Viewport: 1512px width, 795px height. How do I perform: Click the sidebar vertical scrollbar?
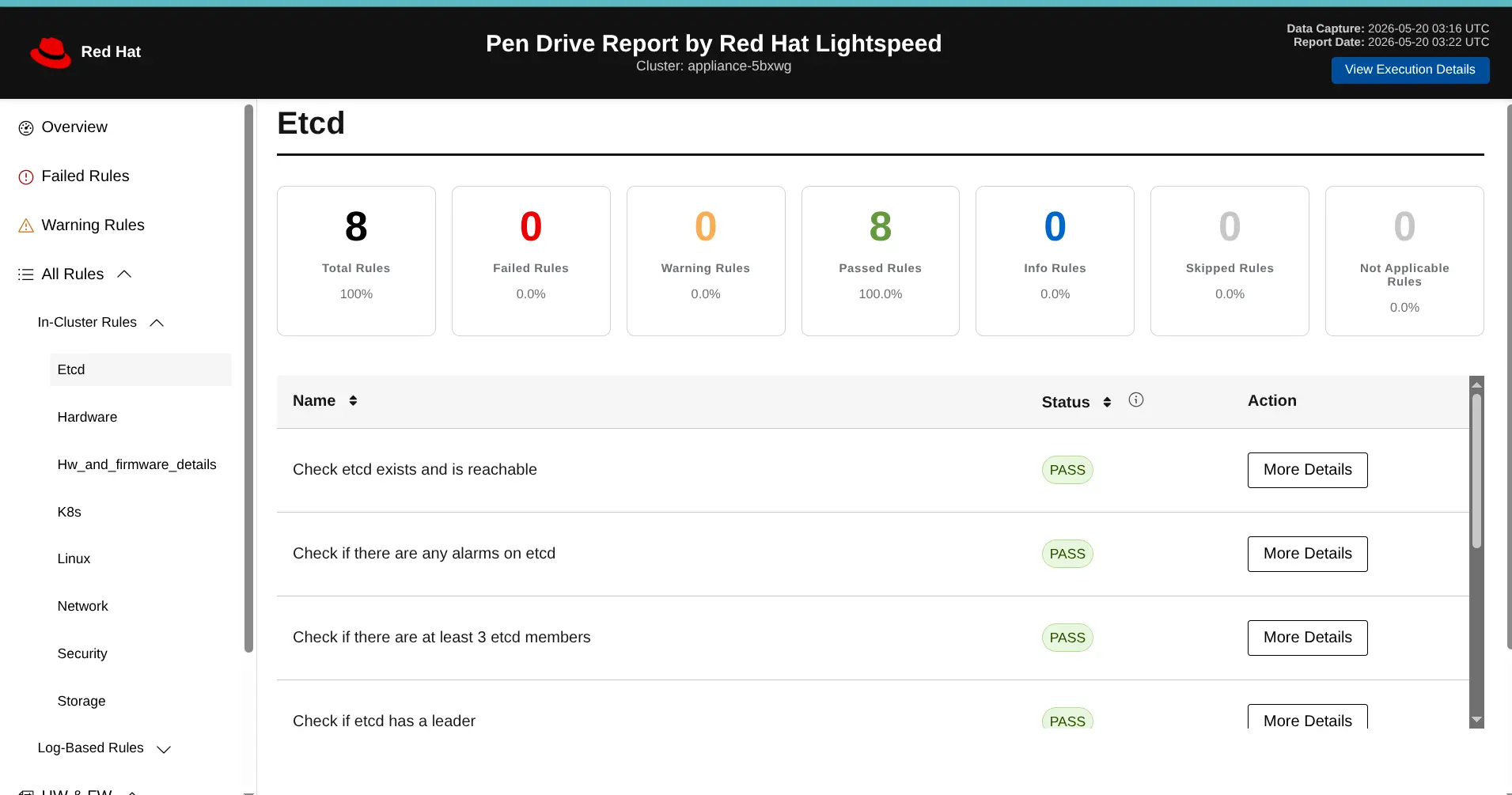[249, 378]
